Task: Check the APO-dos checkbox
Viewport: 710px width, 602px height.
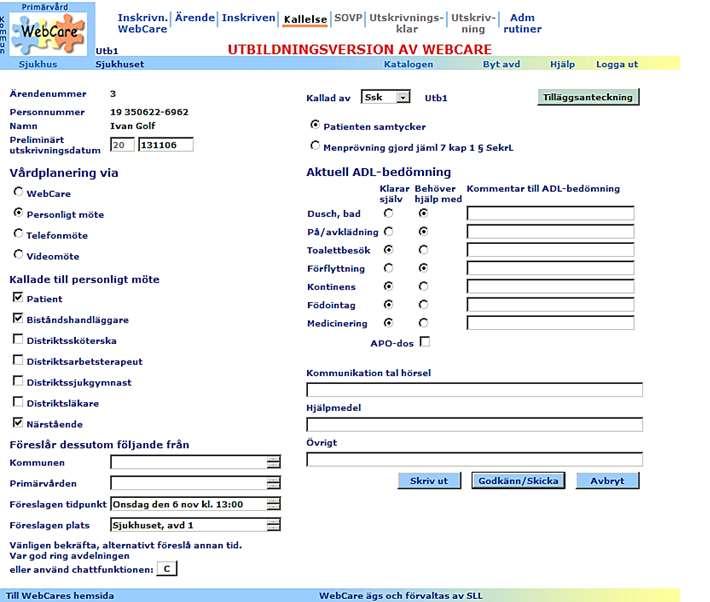Action: tap(425, 342)
